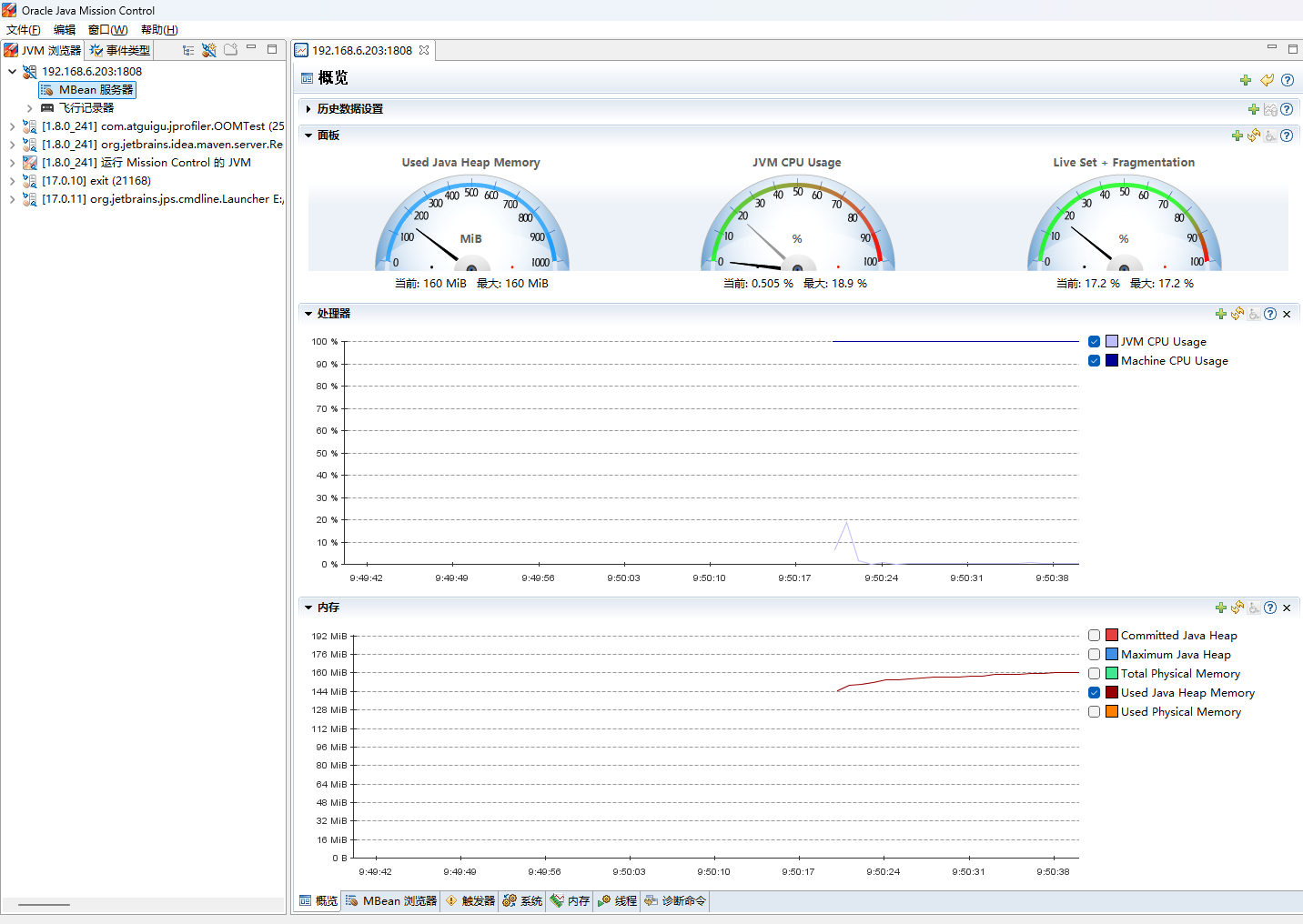
Task: Click the Machine CPU Usage color swatch
Action: [x=1112, y=361]
